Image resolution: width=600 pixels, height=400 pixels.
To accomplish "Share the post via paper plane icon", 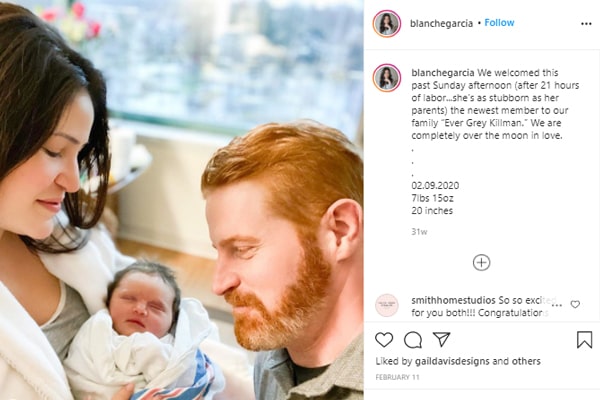I will tap(441, 339).
